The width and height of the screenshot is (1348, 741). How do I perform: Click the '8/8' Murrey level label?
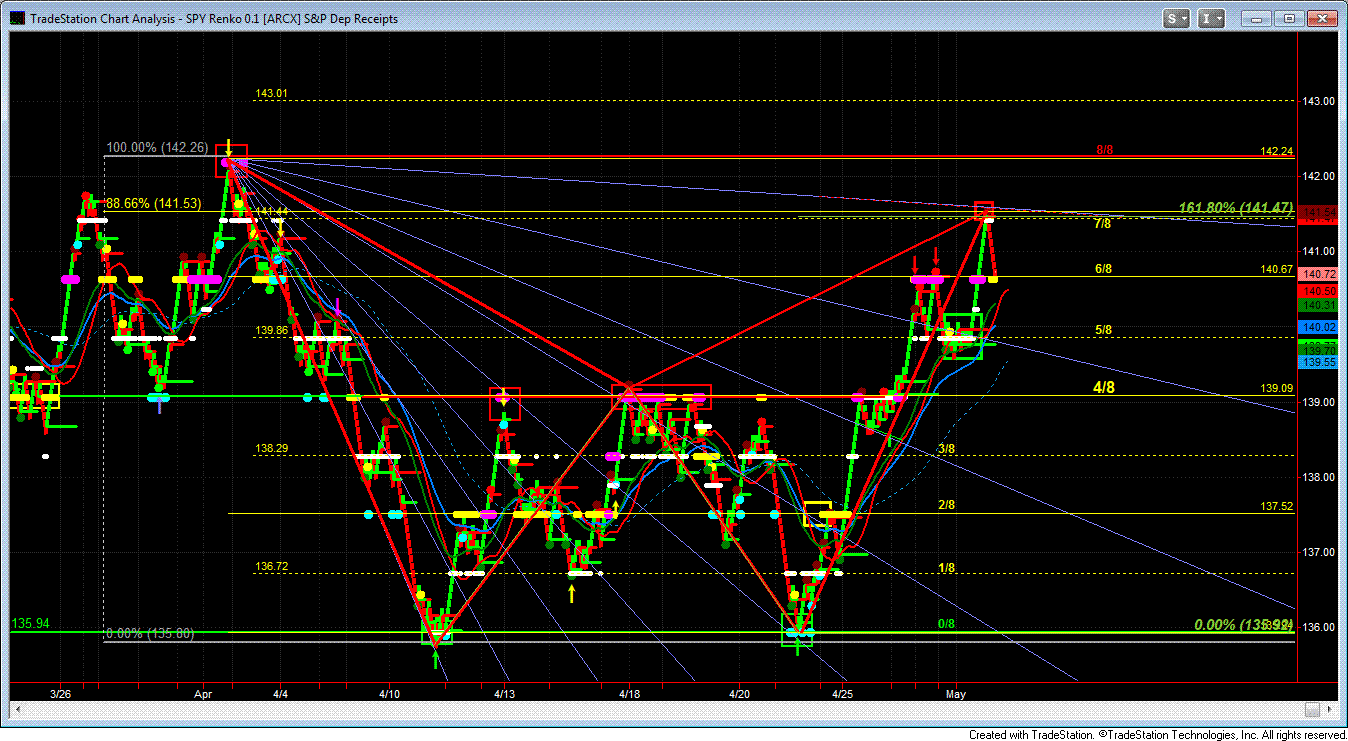click(x=1104, y=150)
